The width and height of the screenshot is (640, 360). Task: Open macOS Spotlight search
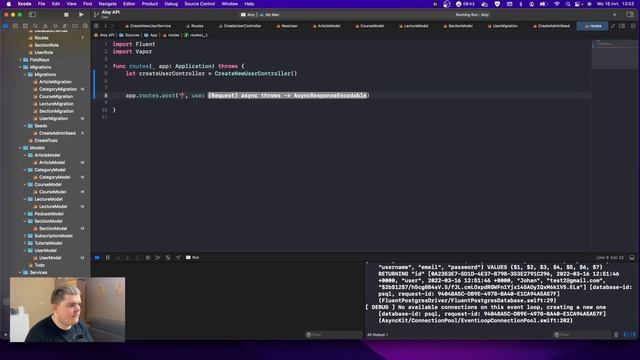pyautogui.click(x=568, y=4)
